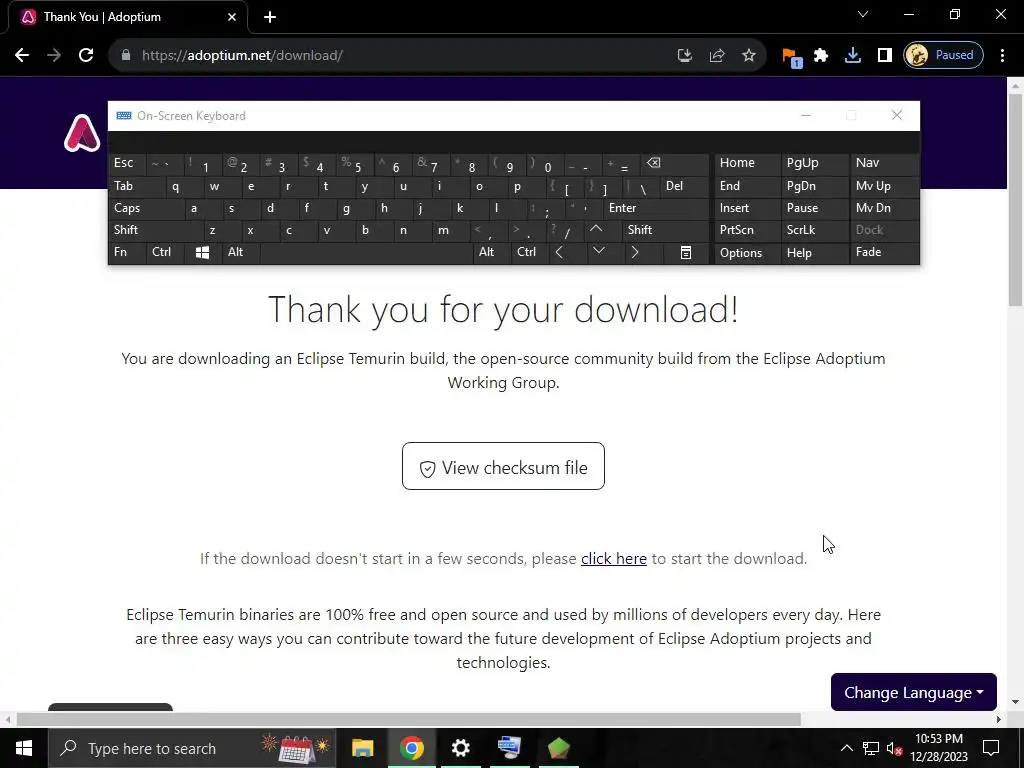Click Help key on On-Screen Keyboard

(x=814, y=253)
